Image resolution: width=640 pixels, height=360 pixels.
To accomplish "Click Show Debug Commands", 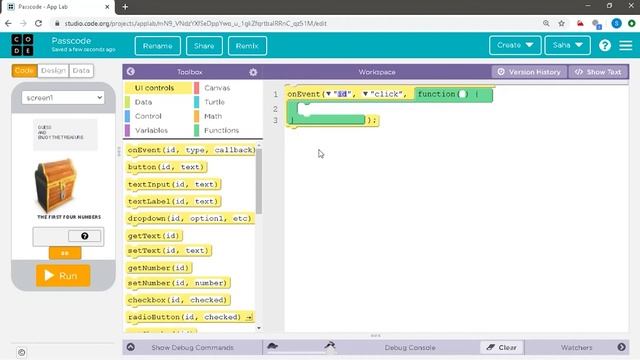I will tap(192, 347).
